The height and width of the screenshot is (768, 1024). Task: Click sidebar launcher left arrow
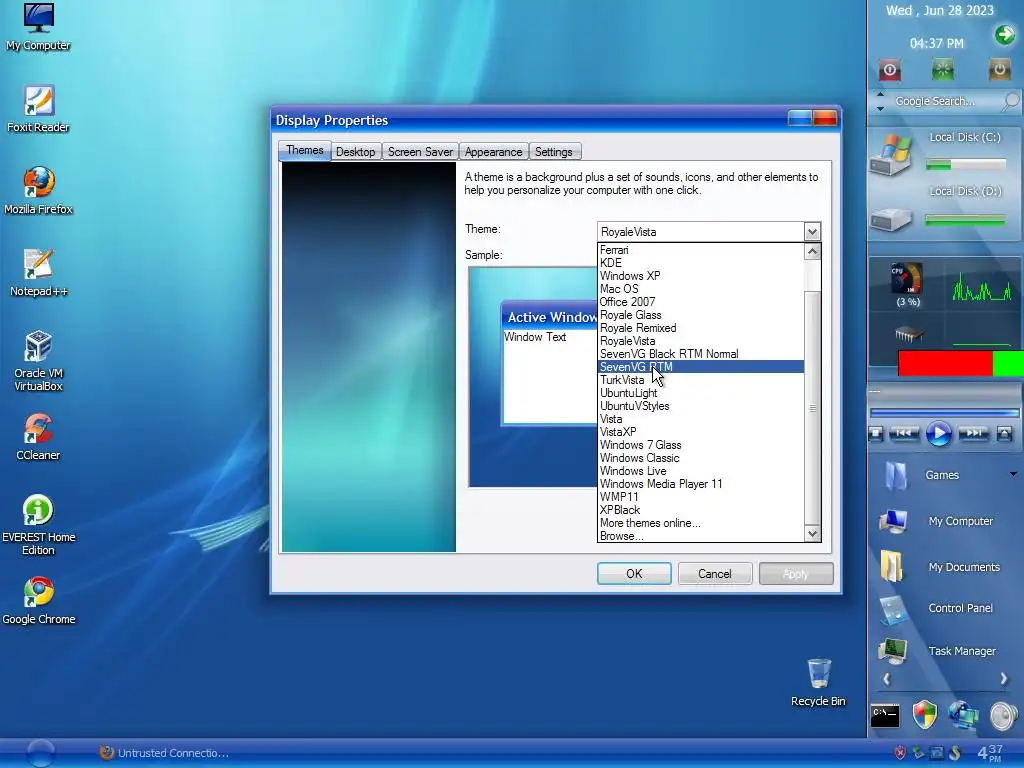tap(886, 679)
